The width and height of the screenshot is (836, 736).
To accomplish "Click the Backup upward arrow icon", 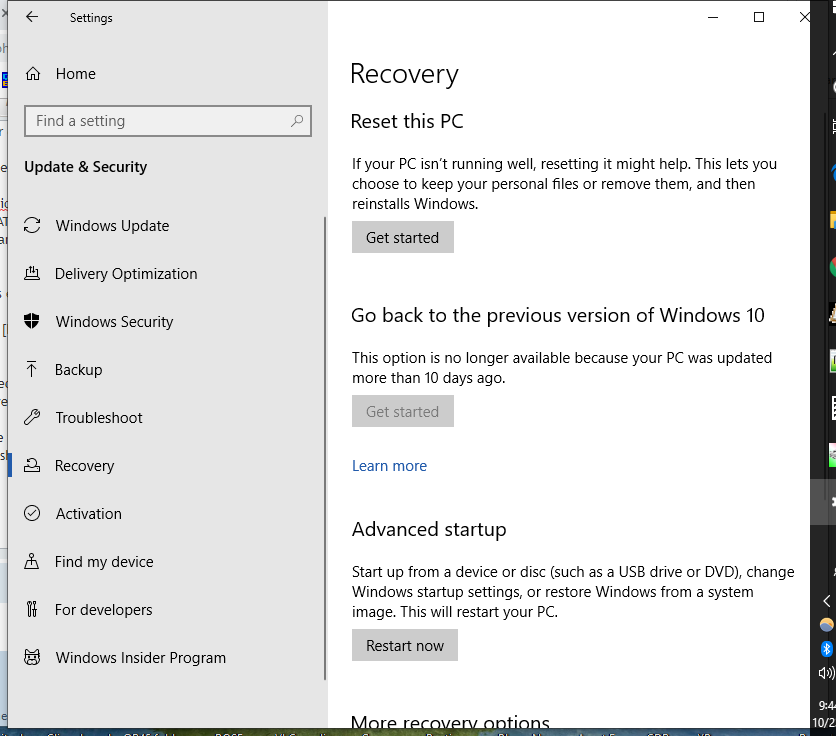I will 31,369.
